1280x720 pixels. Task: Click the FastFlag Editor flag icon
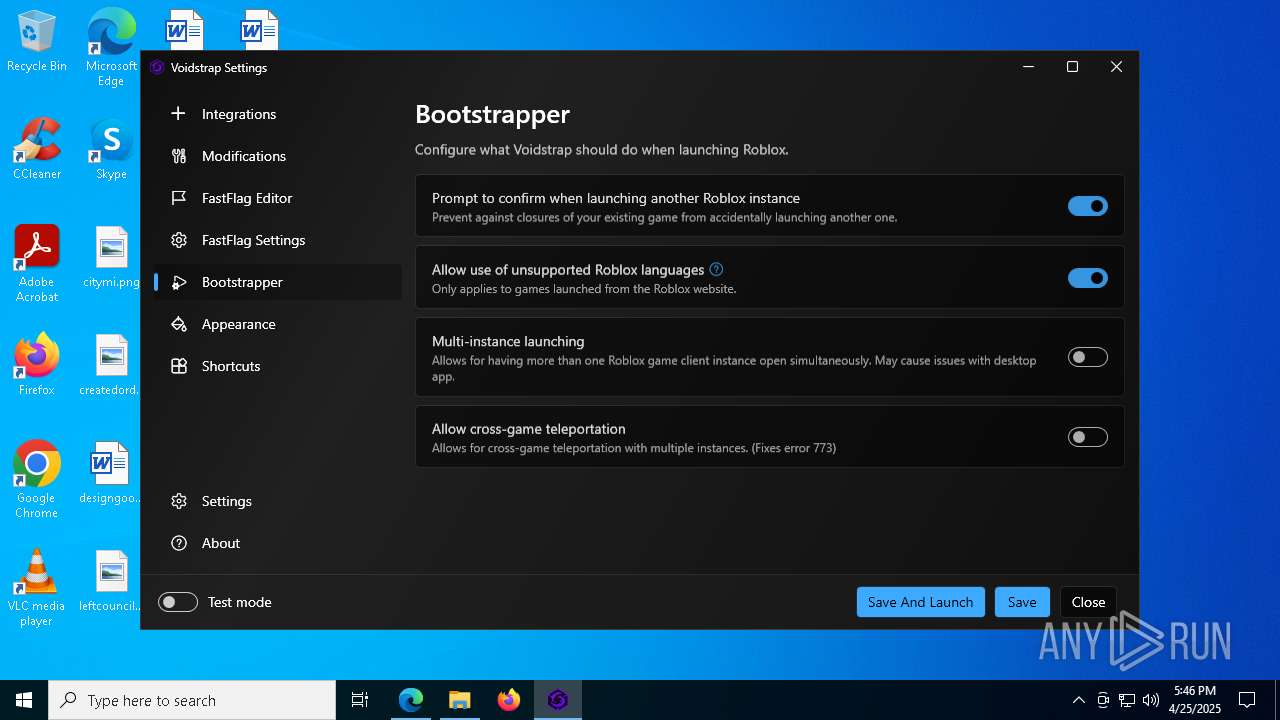coord(179,198)
